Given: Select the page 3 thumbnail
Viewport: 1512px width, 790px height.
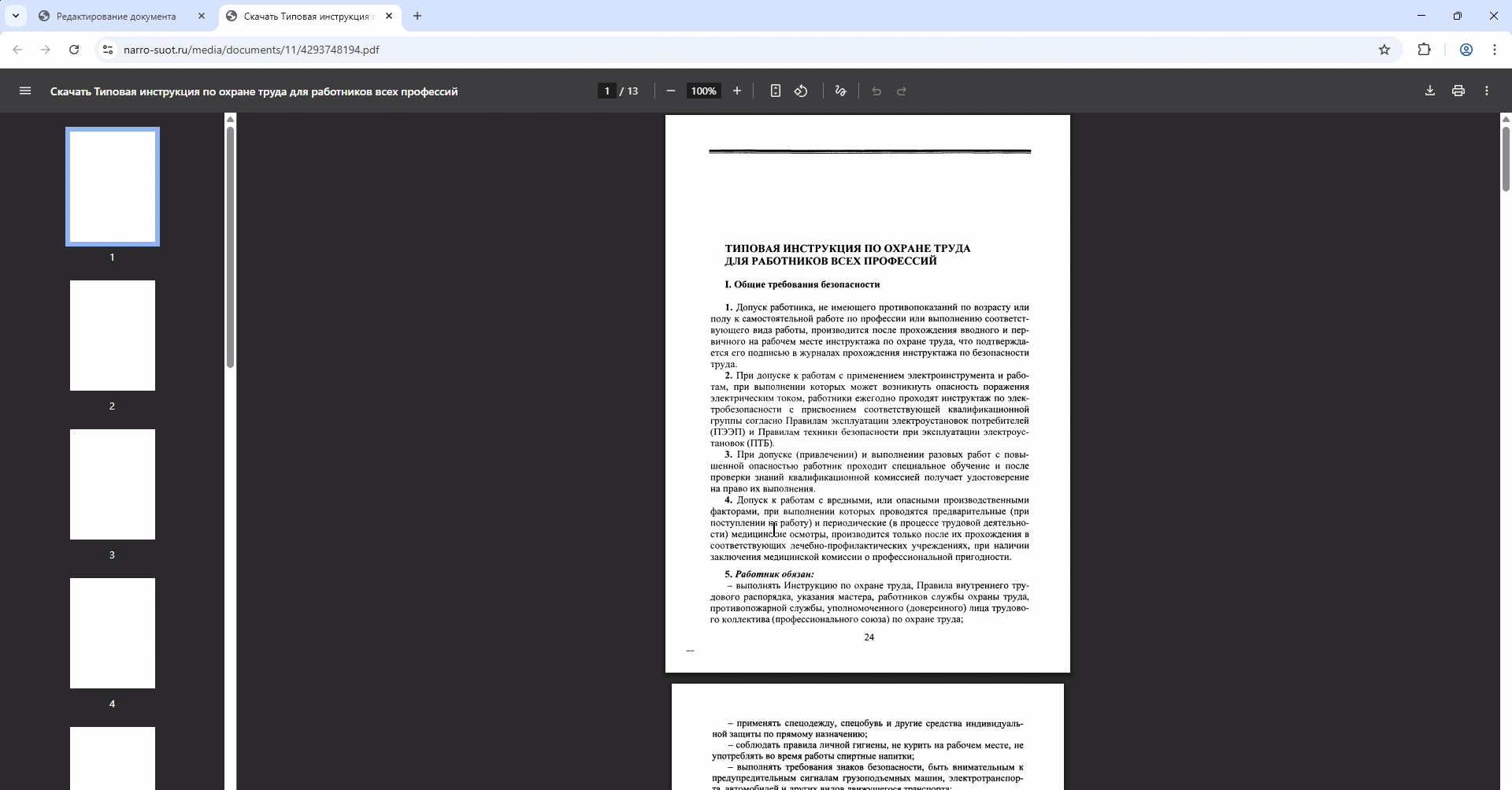Looking at the screenshot, I should [x=112, y=484].
